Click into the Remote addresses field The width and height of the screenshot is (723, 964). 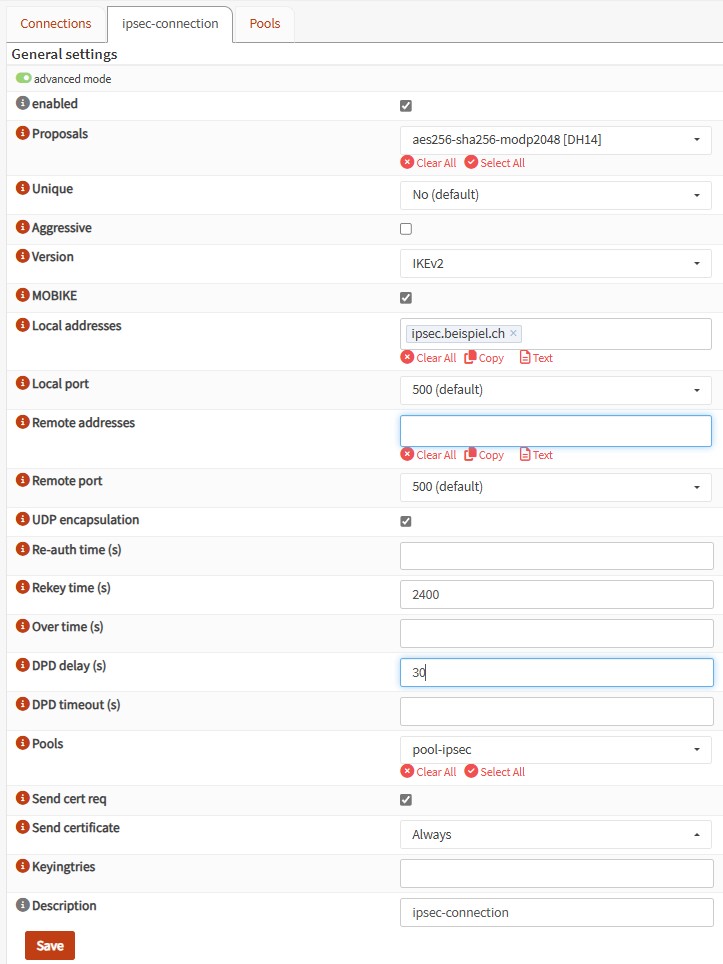[555, 431]
